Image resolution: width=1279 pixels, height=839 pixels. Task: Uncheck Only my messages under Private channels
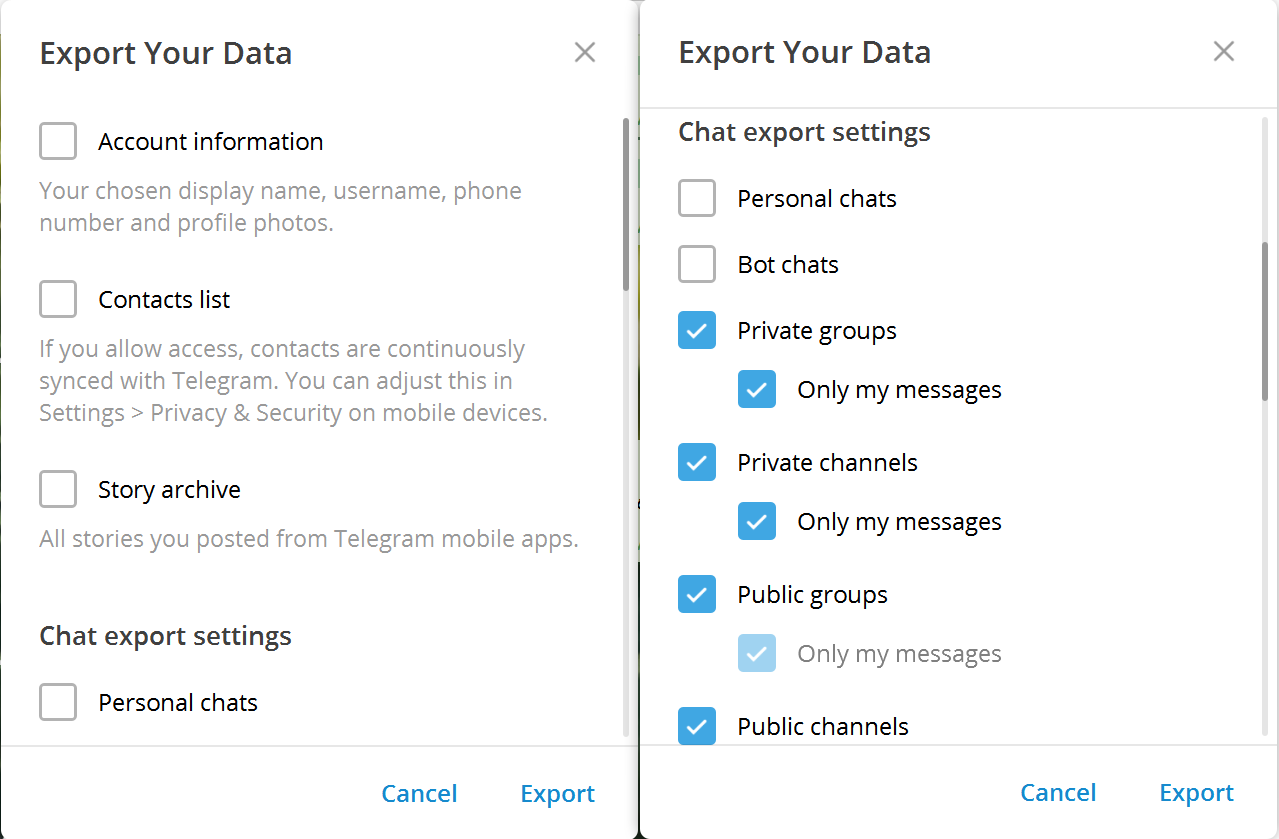tap(757, 521)
